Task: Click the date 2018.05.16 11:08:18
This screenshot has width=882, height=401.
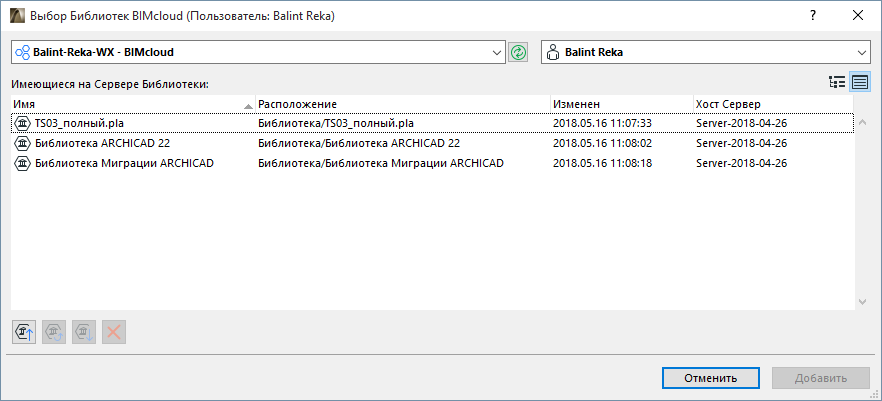Action: click(602, 164)
